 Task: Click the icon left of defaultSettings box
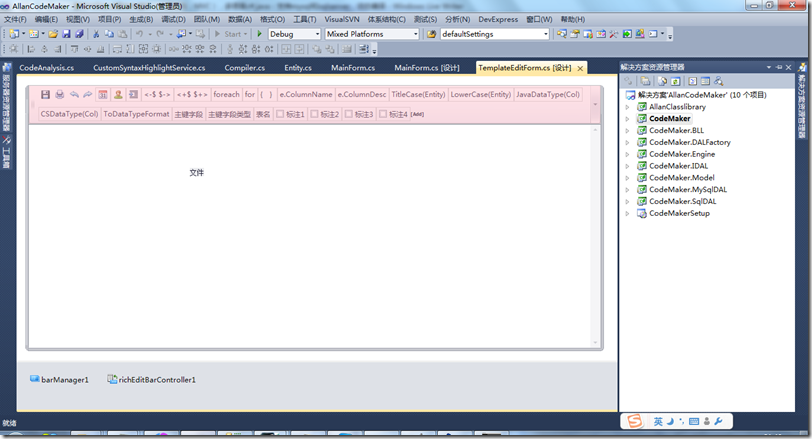[431, 34]
